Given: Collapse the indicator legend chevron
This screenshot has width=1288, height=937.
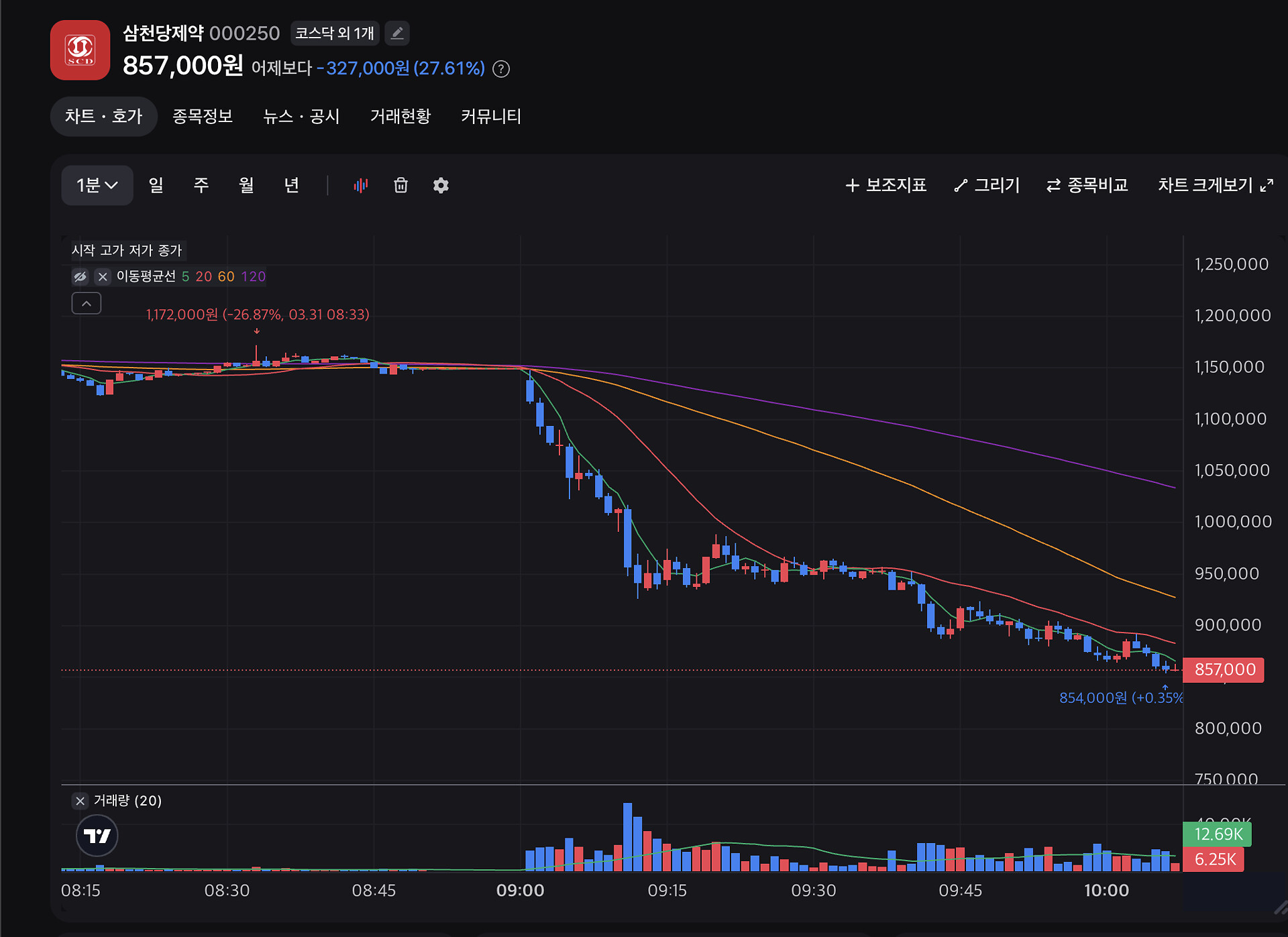Looking at the screenshot, I should coord(87,304).
